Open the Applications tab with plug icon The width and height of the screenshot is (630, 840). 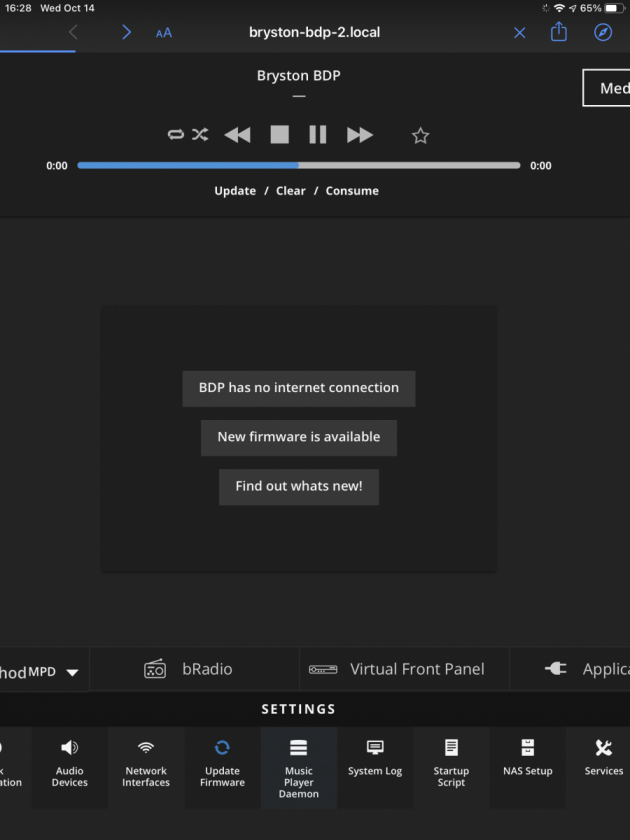(570, 669)
